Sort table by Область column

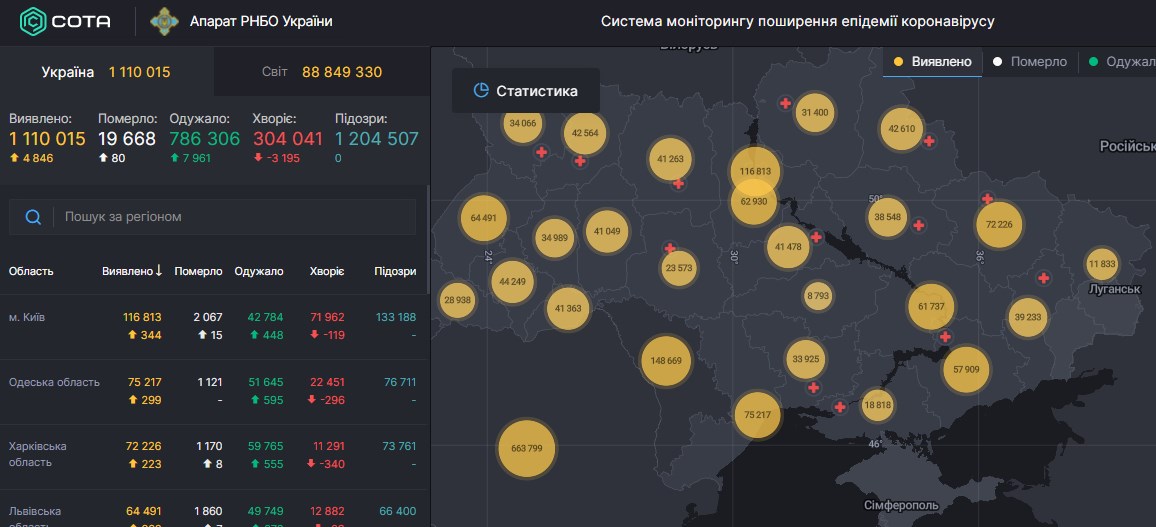[x=31, y=271]
